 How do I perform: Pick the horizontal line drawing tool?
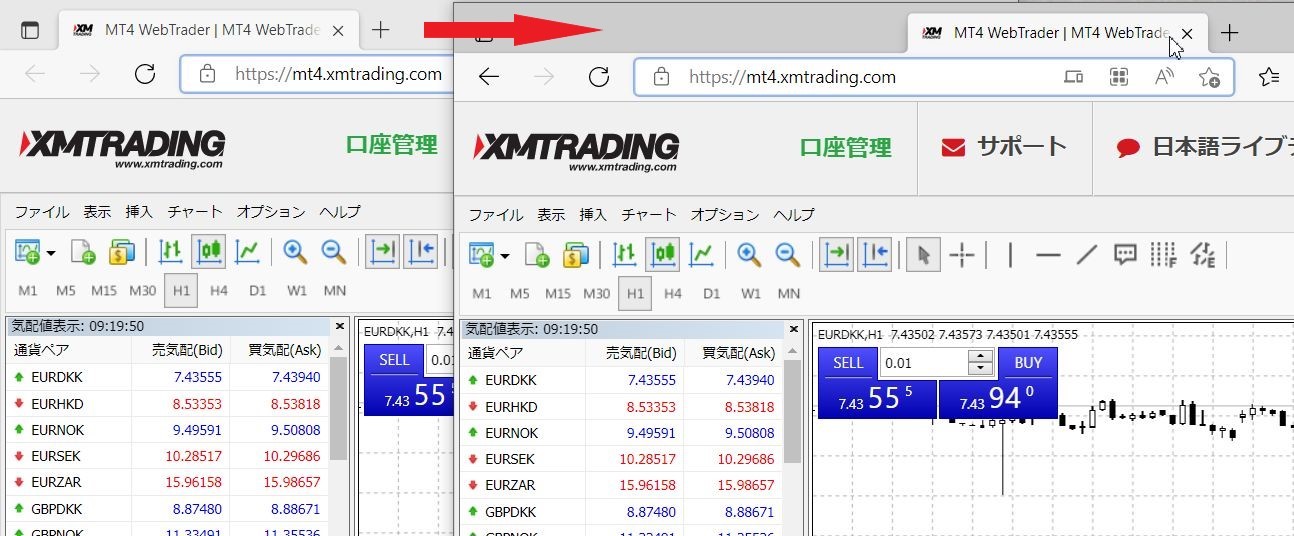point(1048,256)
